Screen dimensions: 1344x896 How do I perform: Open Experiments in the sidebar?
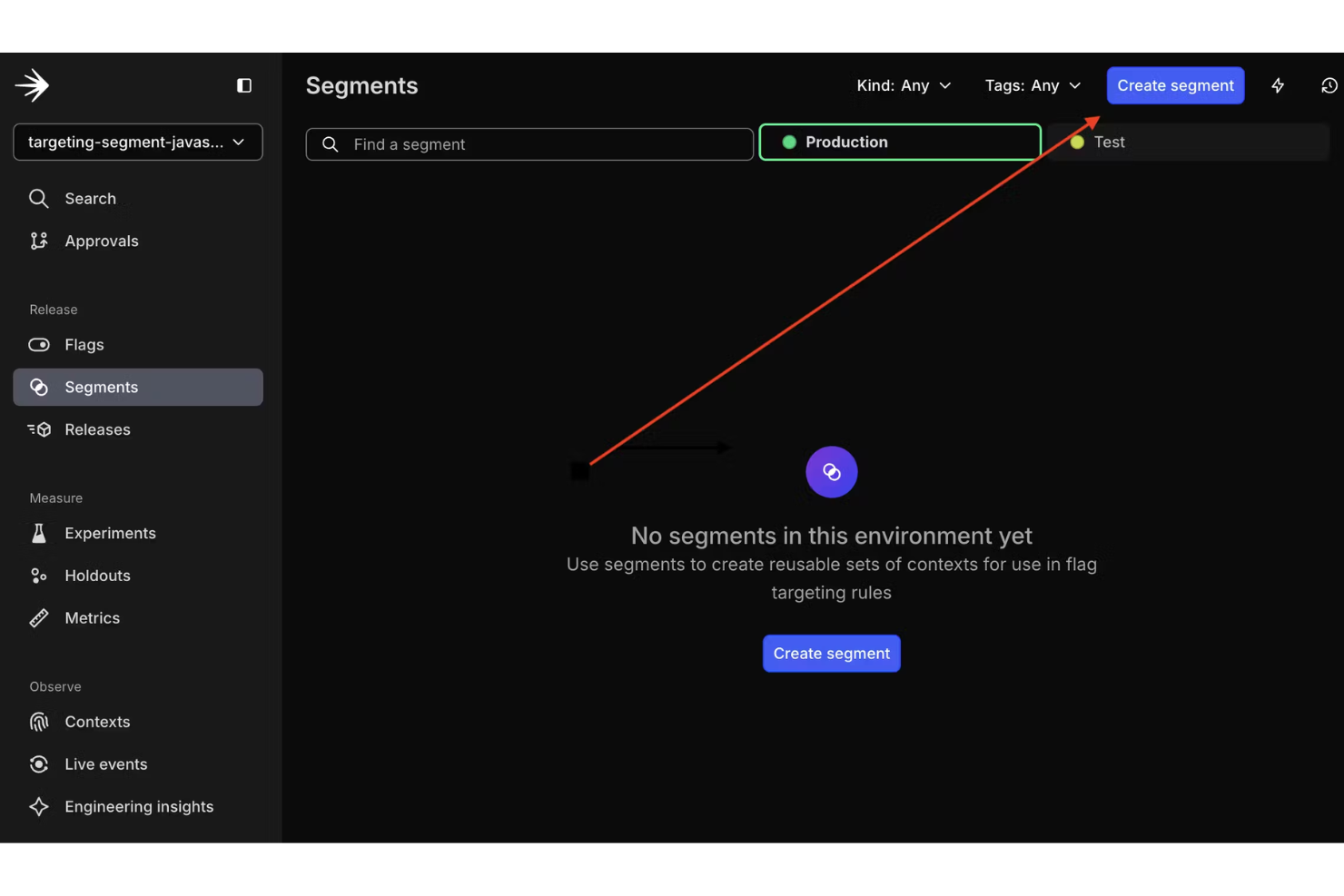tap(138, 533)
